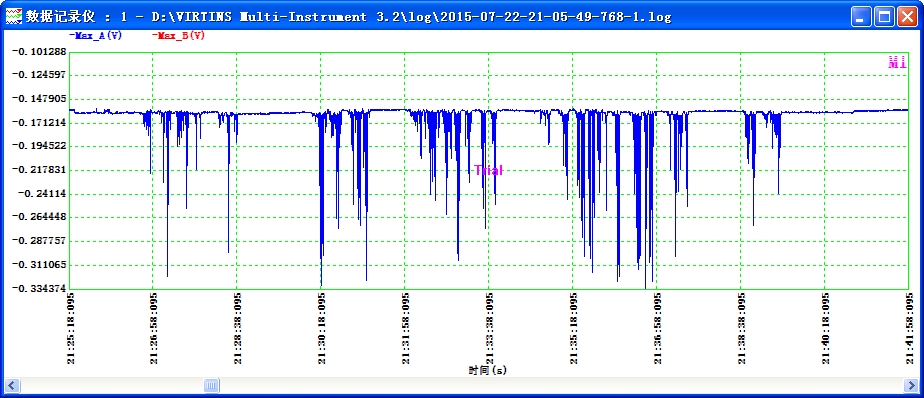Click the M1 marker label
The image size is (924, 398).
[x=897, y=63]
